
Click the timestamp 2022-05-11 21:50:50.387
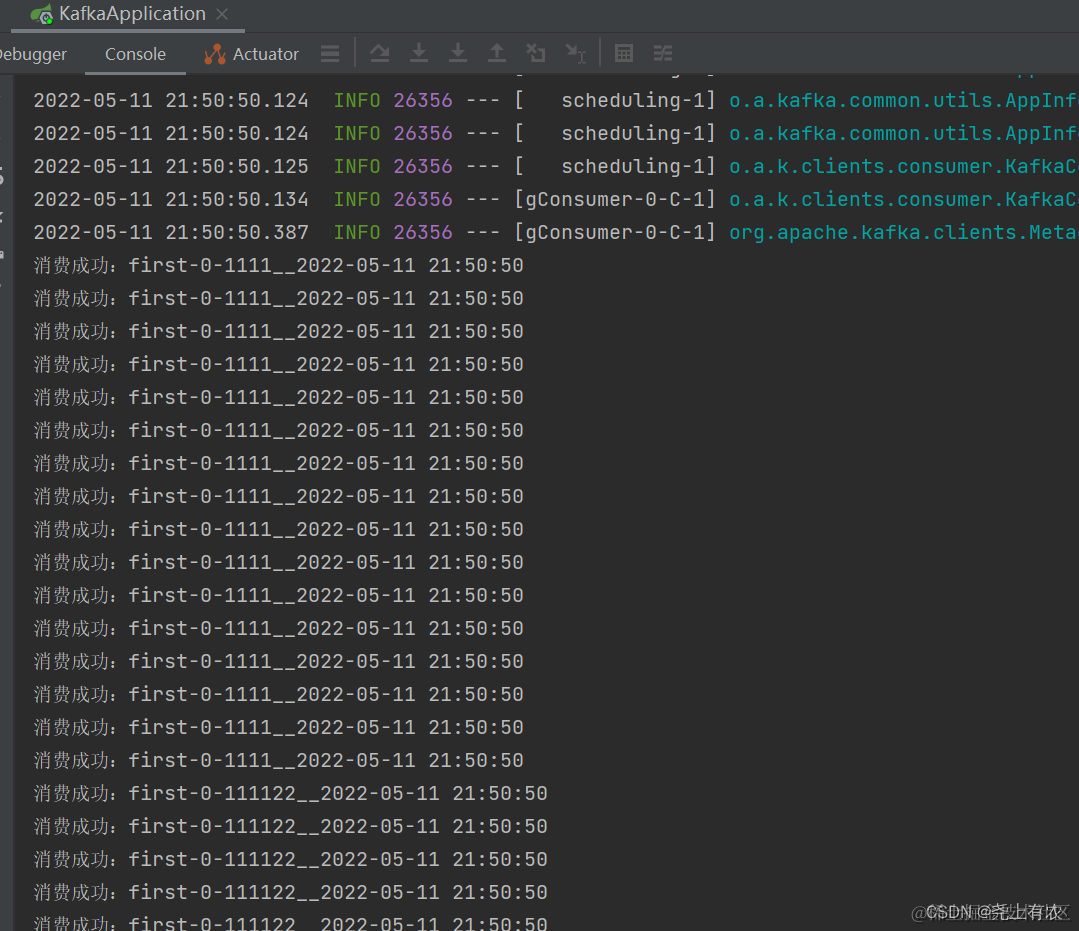pyautogui.click(x=171, y=233)
